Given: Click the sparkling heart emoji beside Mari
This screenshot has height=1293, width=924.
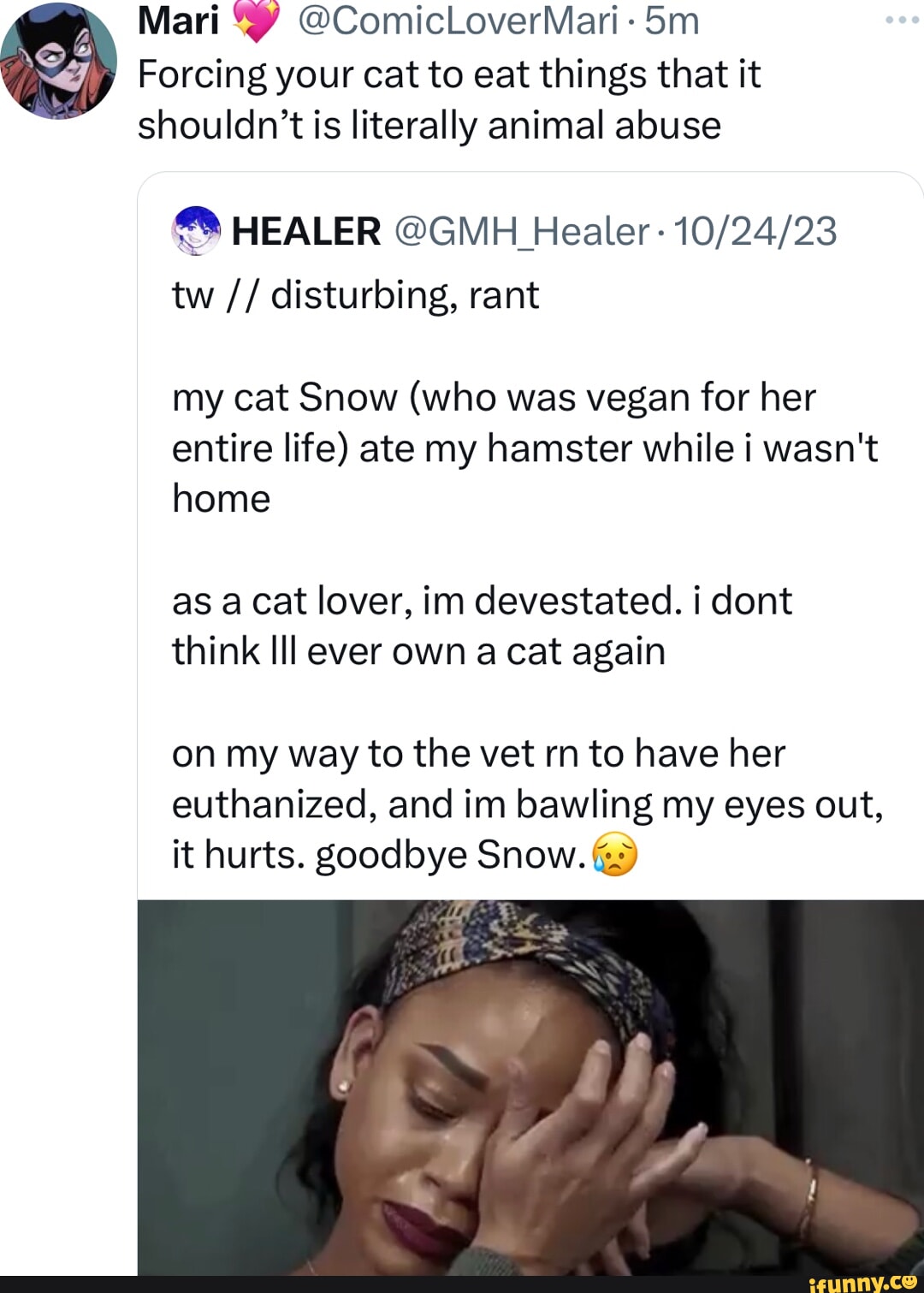Looking at the screenshot, I should pyautogui.click(x=256, y=22).
